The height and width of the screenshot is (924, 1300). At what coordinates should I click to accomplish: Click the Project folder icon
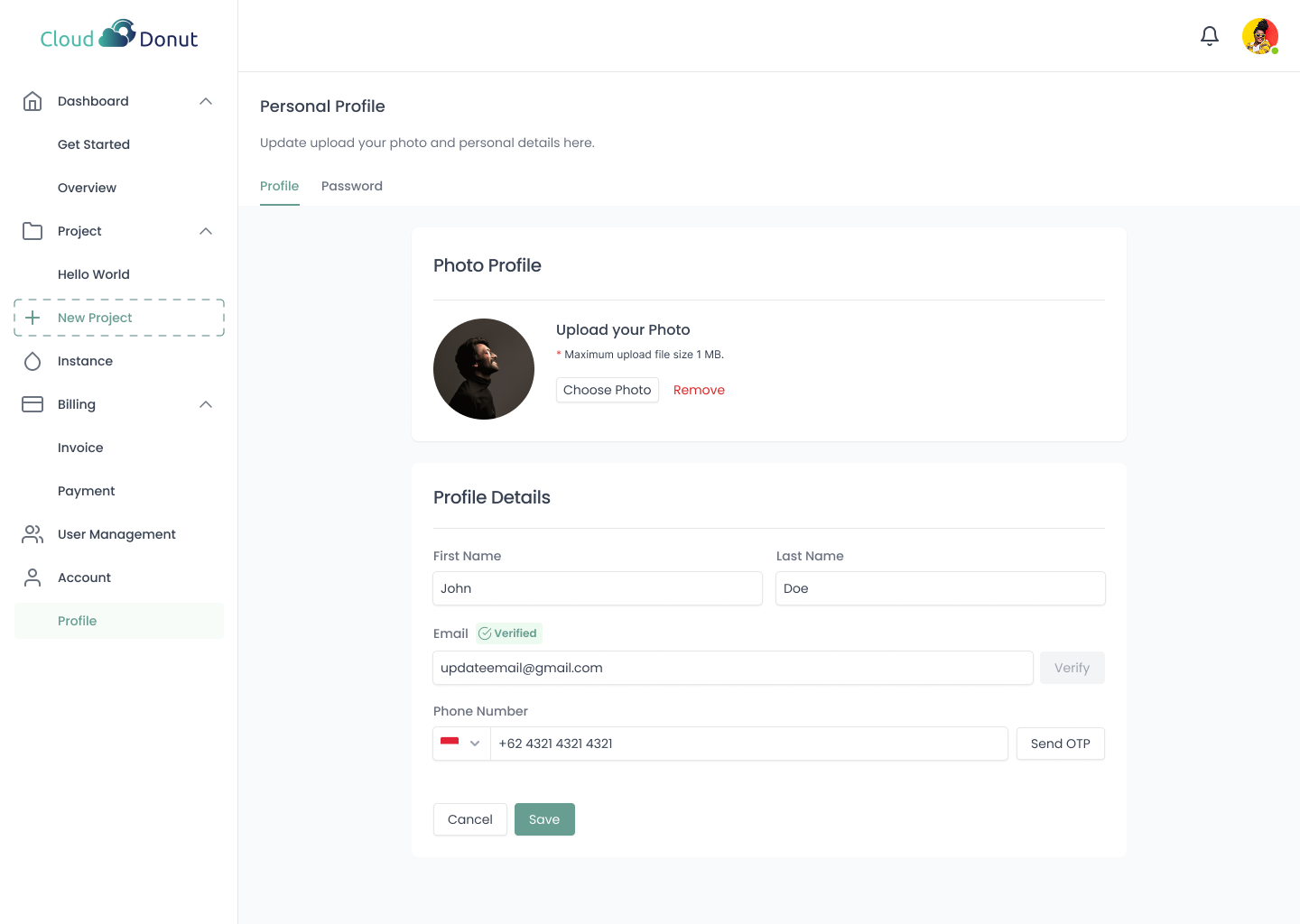[32, 231]
